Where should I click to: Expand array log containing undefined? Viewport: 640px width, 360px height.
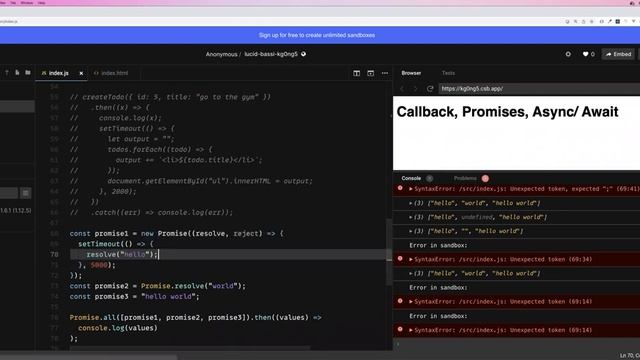click(x=411, y=217)
